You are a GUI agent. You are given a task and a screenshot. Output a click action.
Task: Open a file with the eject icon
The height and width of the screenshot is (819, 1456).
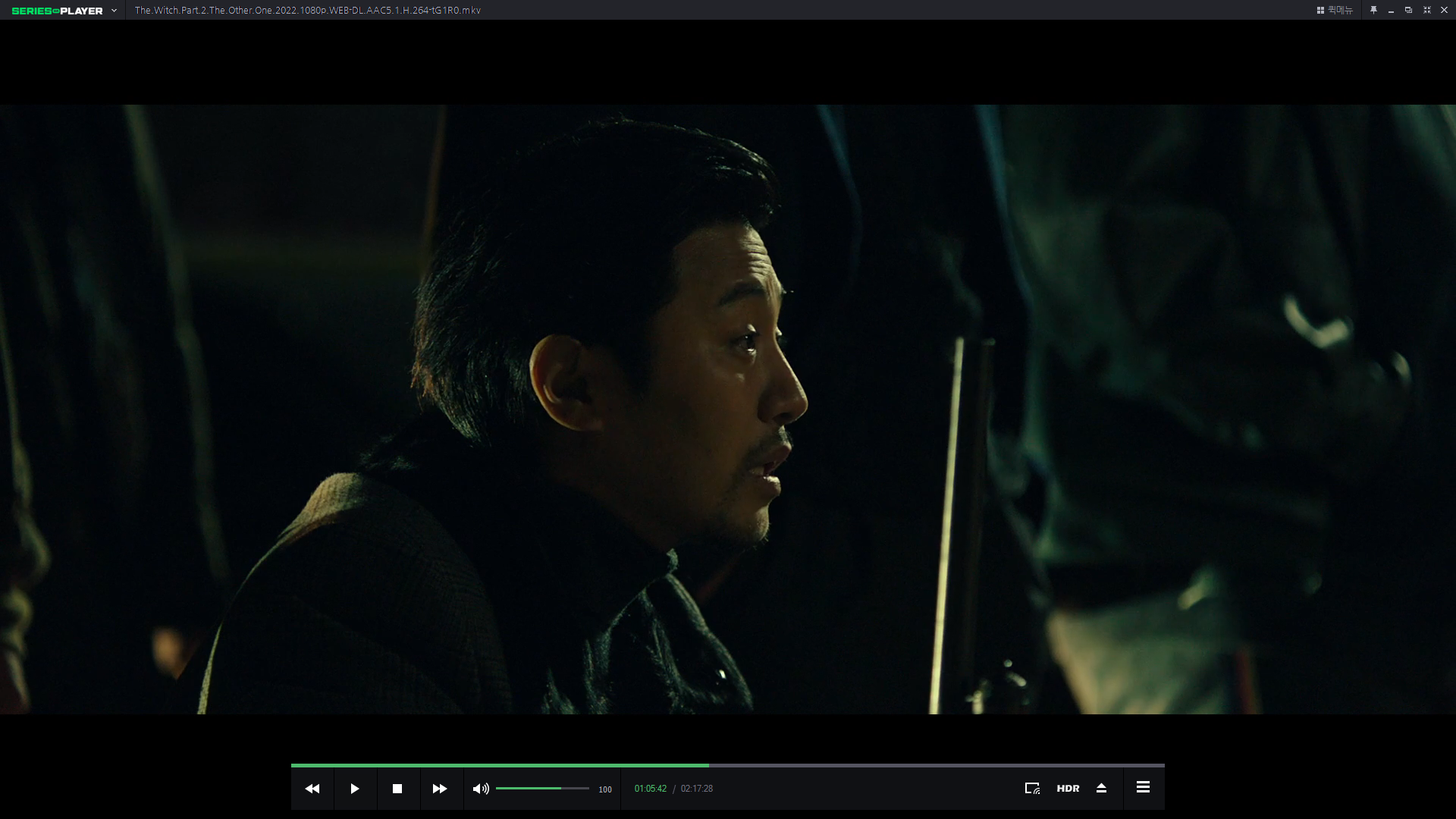[x=1102, y=789]
